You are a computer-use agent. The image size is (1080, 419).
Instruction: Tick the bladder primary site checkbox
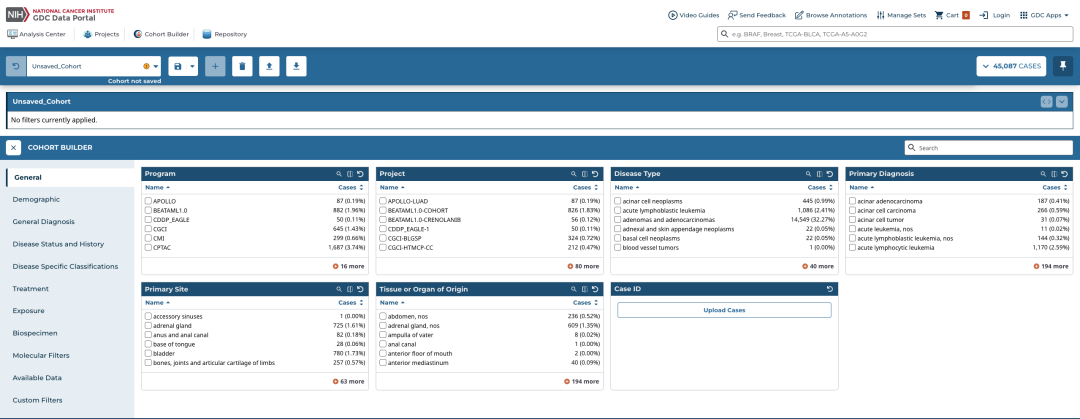point(148,353)
